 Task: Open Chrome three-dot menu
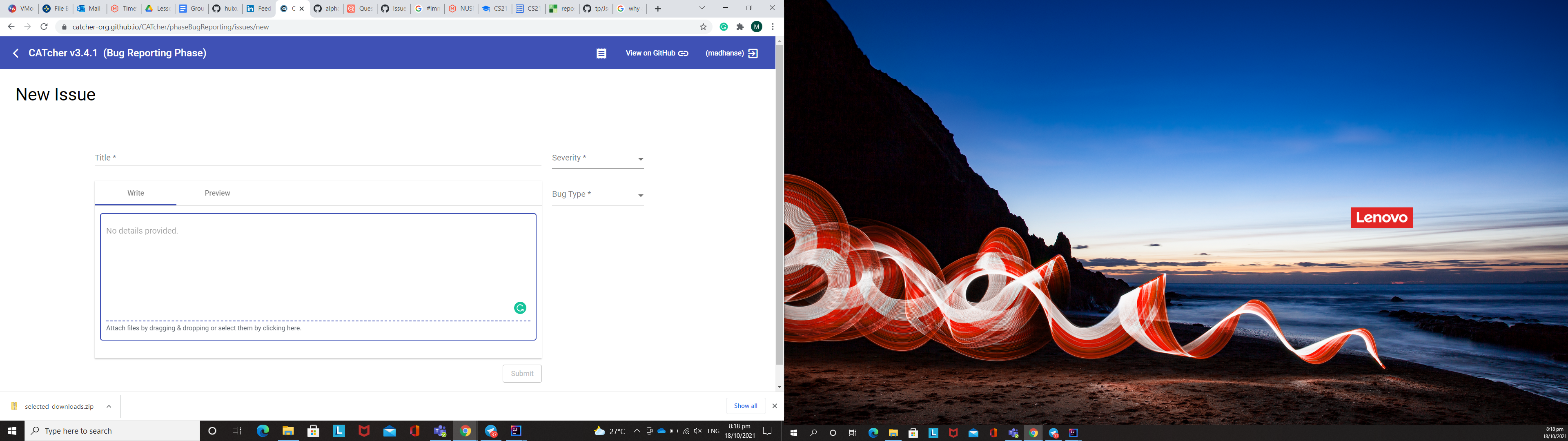pos(773,27)
